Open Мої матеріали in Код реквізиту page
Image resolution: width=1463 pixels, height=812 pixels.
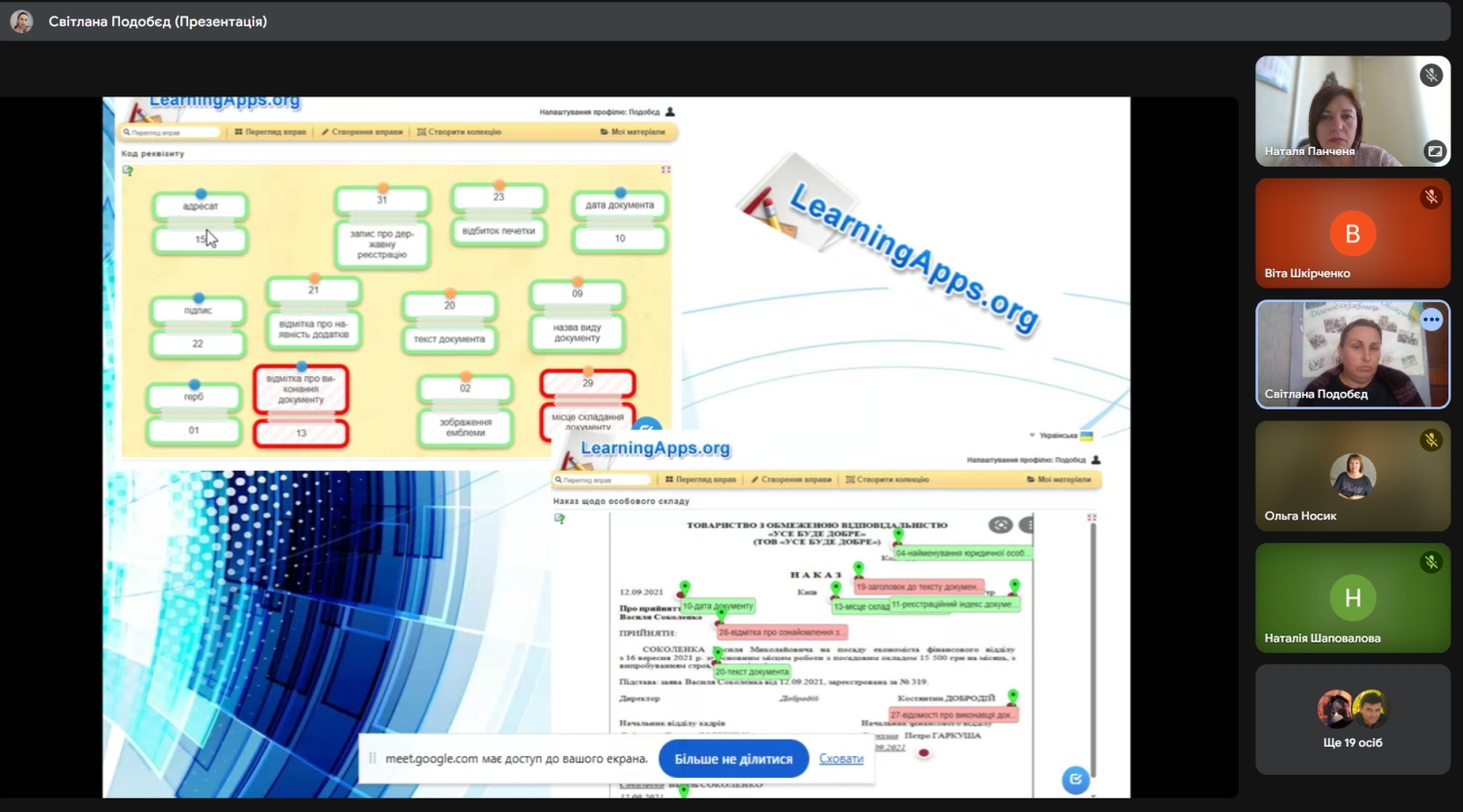[x=632, y=132]
